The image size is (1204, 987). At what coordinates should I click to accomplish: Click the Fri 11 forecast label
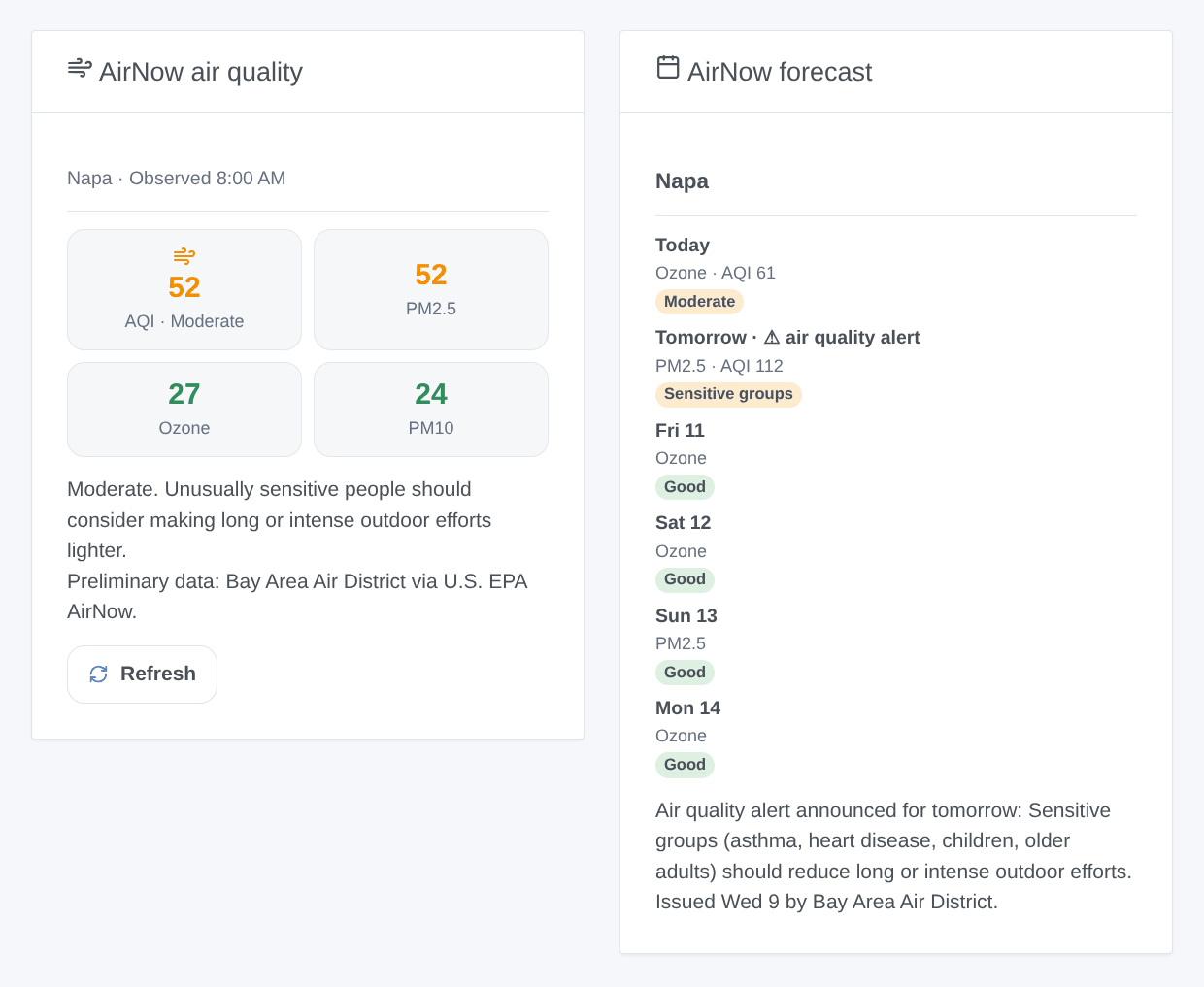tap(680, 431)
